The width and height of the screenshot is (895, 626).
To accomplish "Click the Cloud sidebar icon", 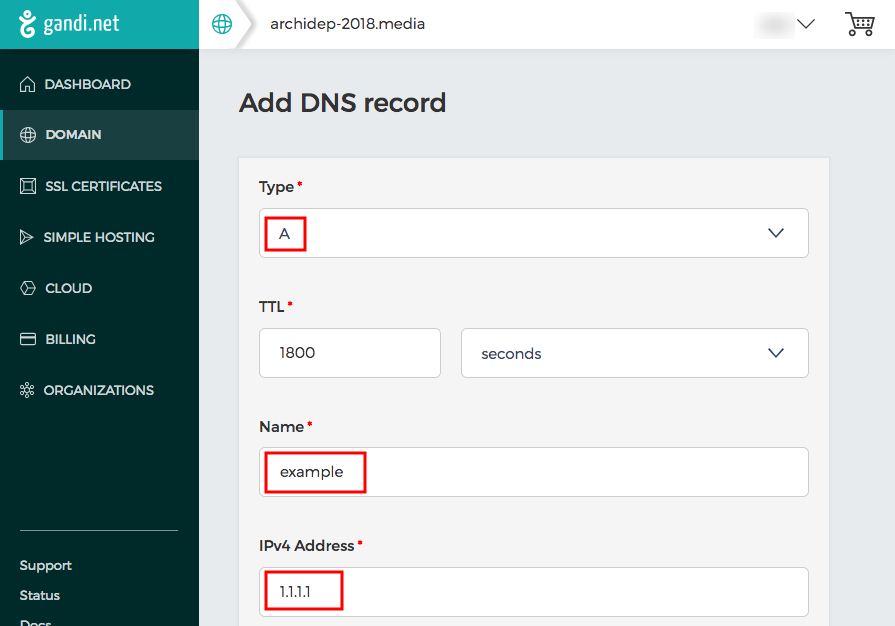I will point(27,288).
